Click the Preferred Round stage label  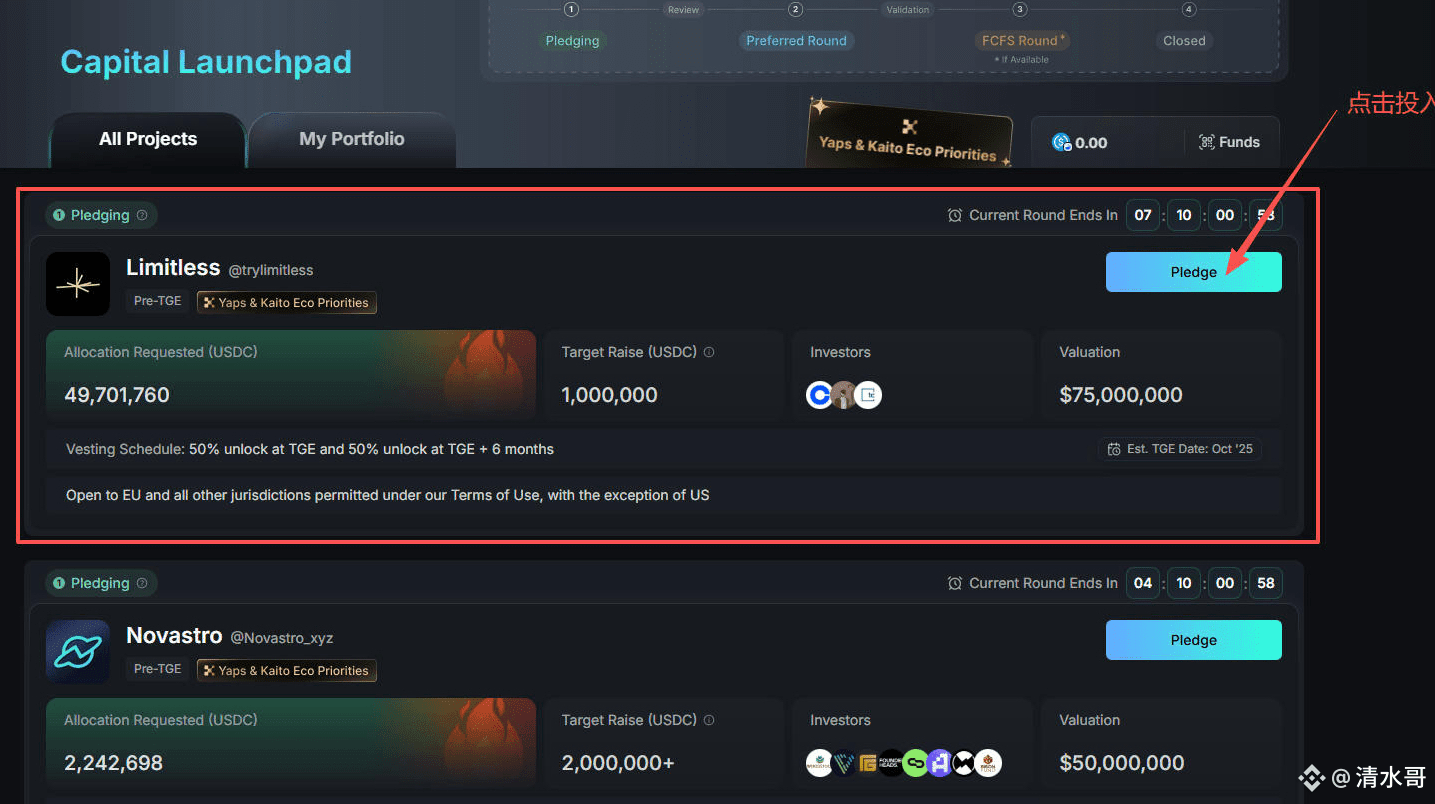click(x=796, y=41)
